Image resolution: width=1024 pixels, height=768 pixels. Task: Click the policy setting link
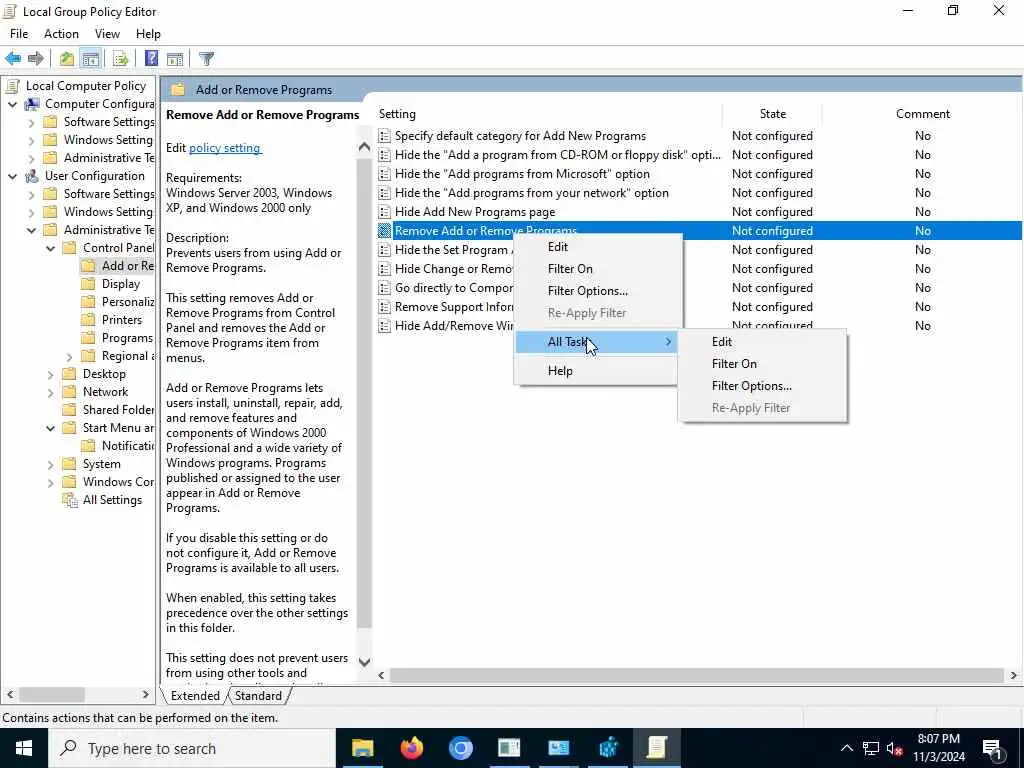click(225, 148)
